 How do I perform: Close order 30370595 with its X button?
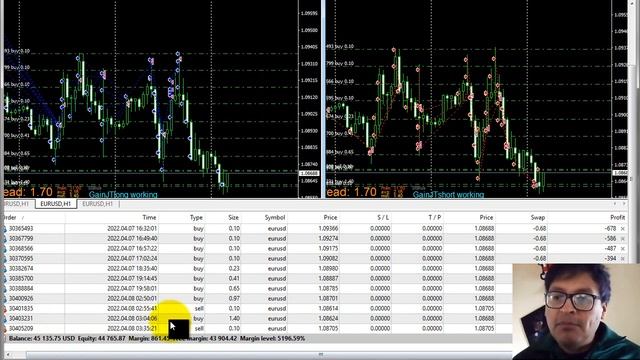[x=622, y=258]
